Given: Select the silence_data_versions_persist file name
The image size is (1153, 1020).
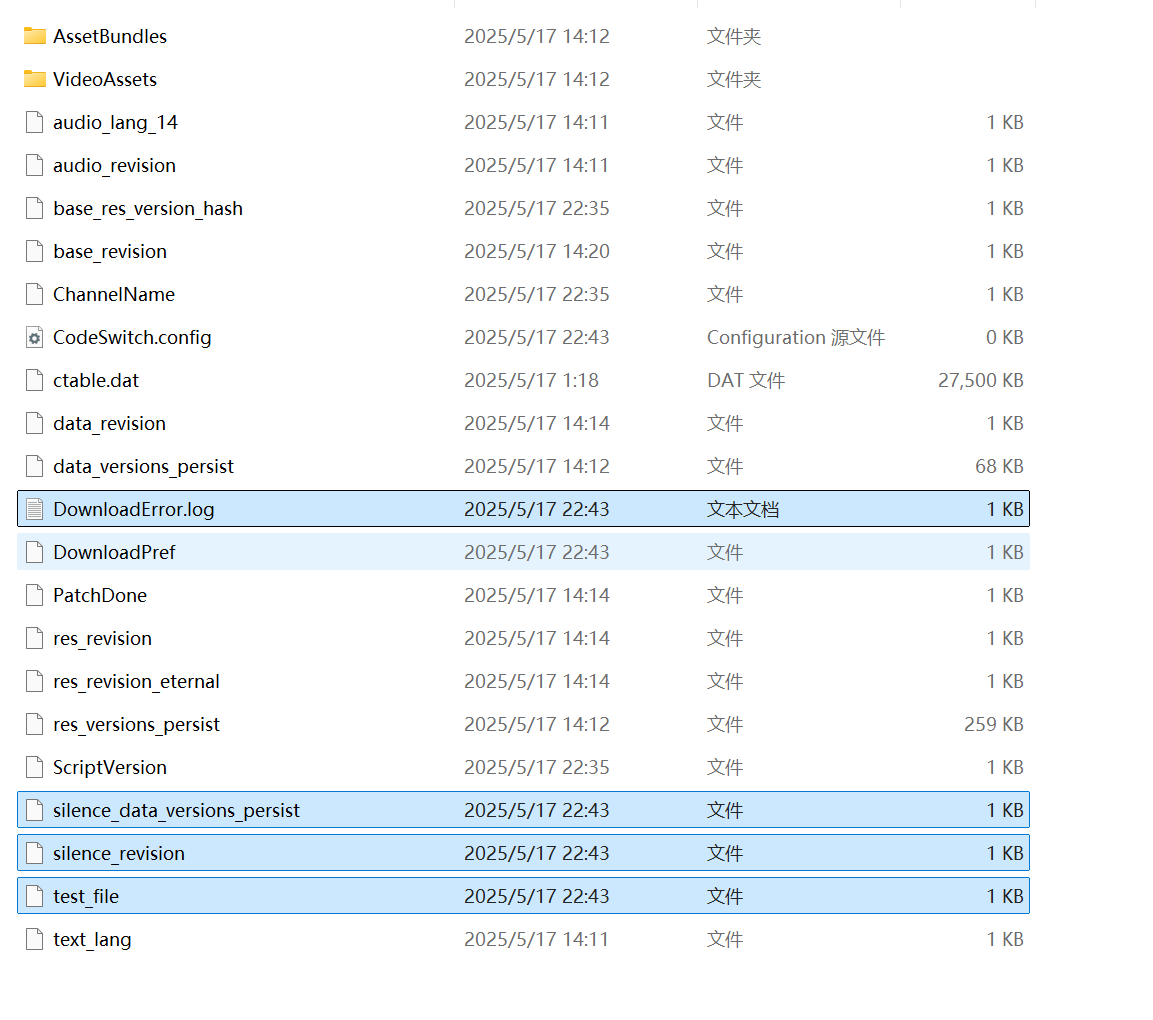Looking at the screenshot, I should (176, 810).
